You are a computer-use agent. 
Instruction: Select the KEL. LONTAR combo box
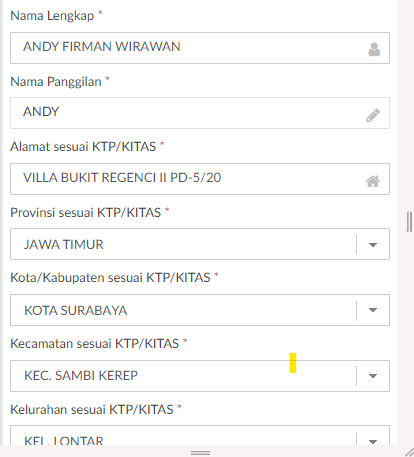click(x=200, y=435)
